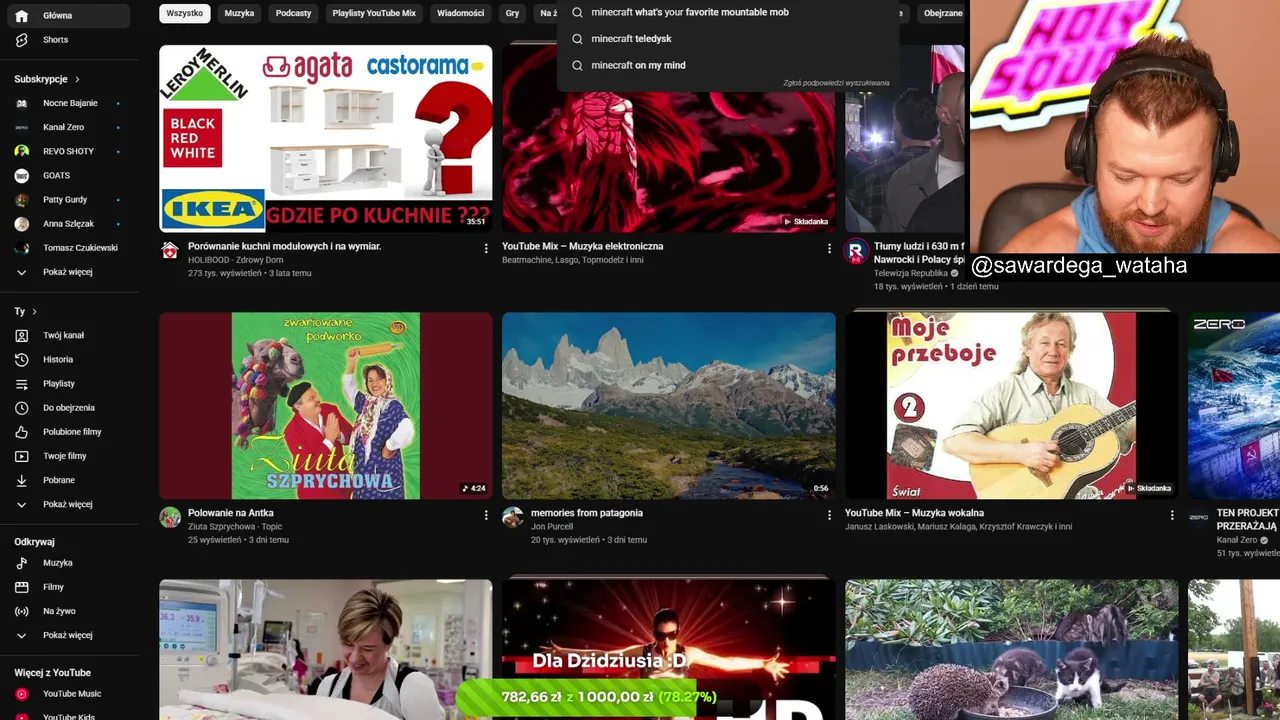Expand Pokaż więcej below Na żywo
Image resolution: width=1280 pixels, height=720 pixels.
[x=68, y=635]
